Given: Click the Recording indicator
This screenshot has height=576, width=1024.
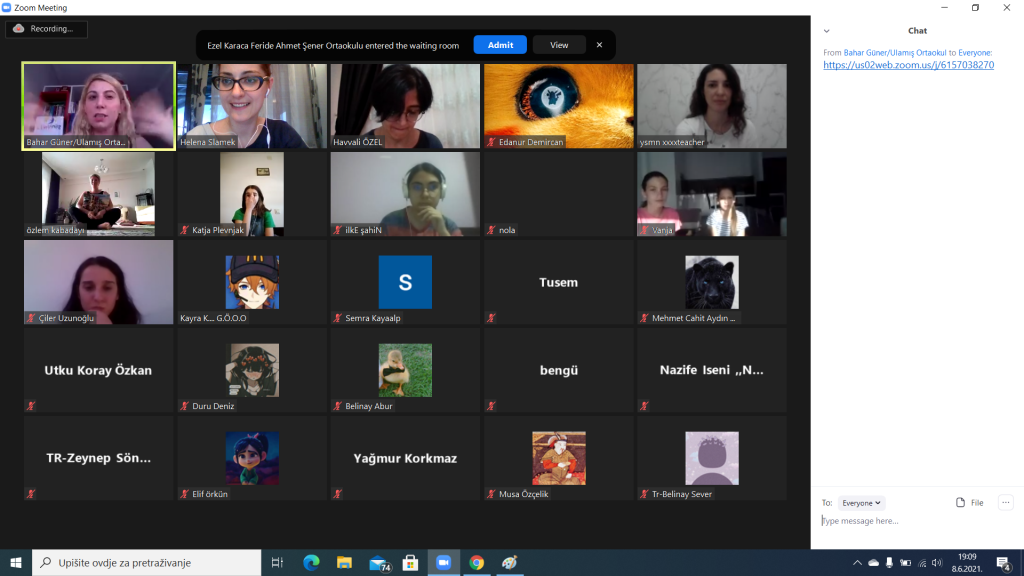Looking at the screenshot, I should (x=46, y=29).
